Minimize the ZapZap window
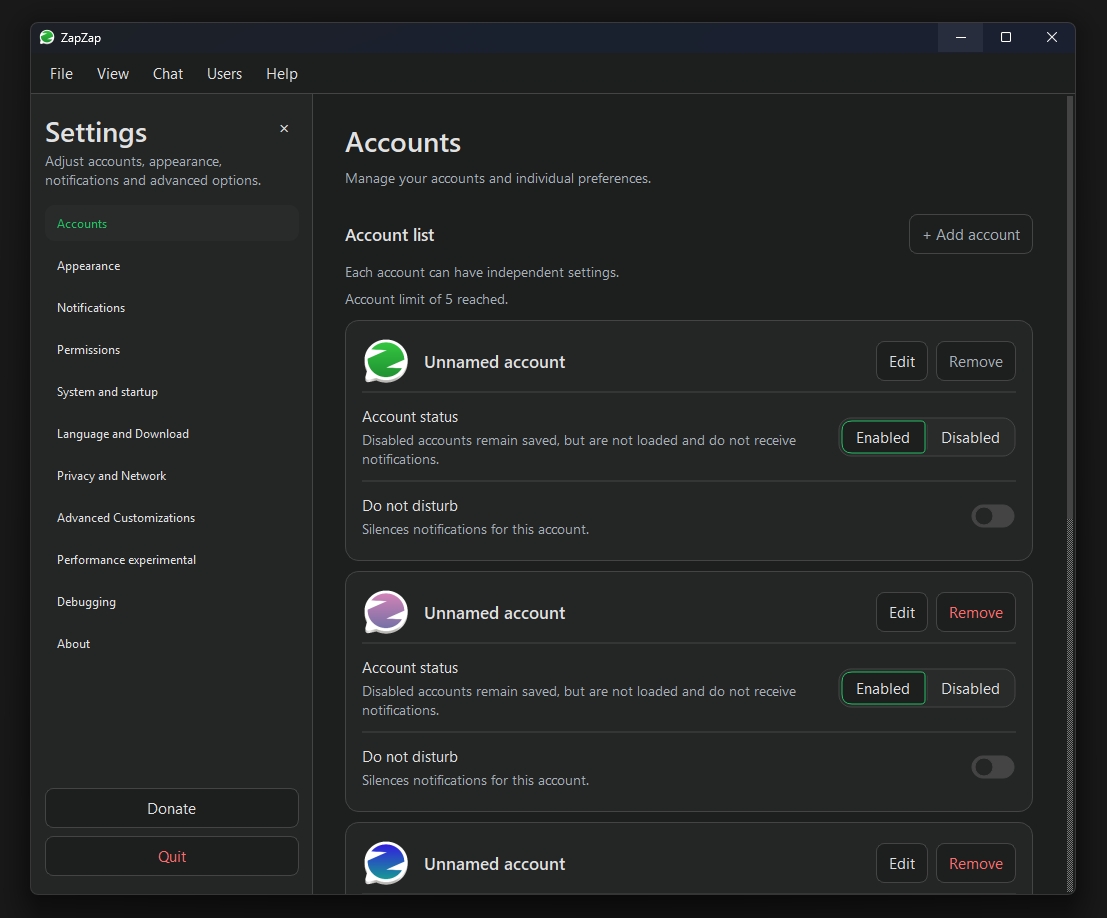 (960, 37)
